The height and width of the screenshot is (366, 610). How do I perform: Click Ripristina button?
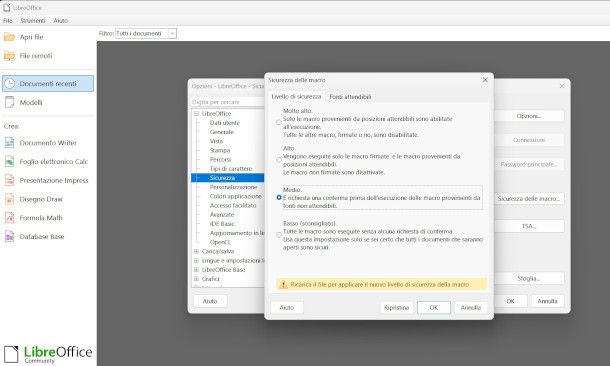pos(396,308)
